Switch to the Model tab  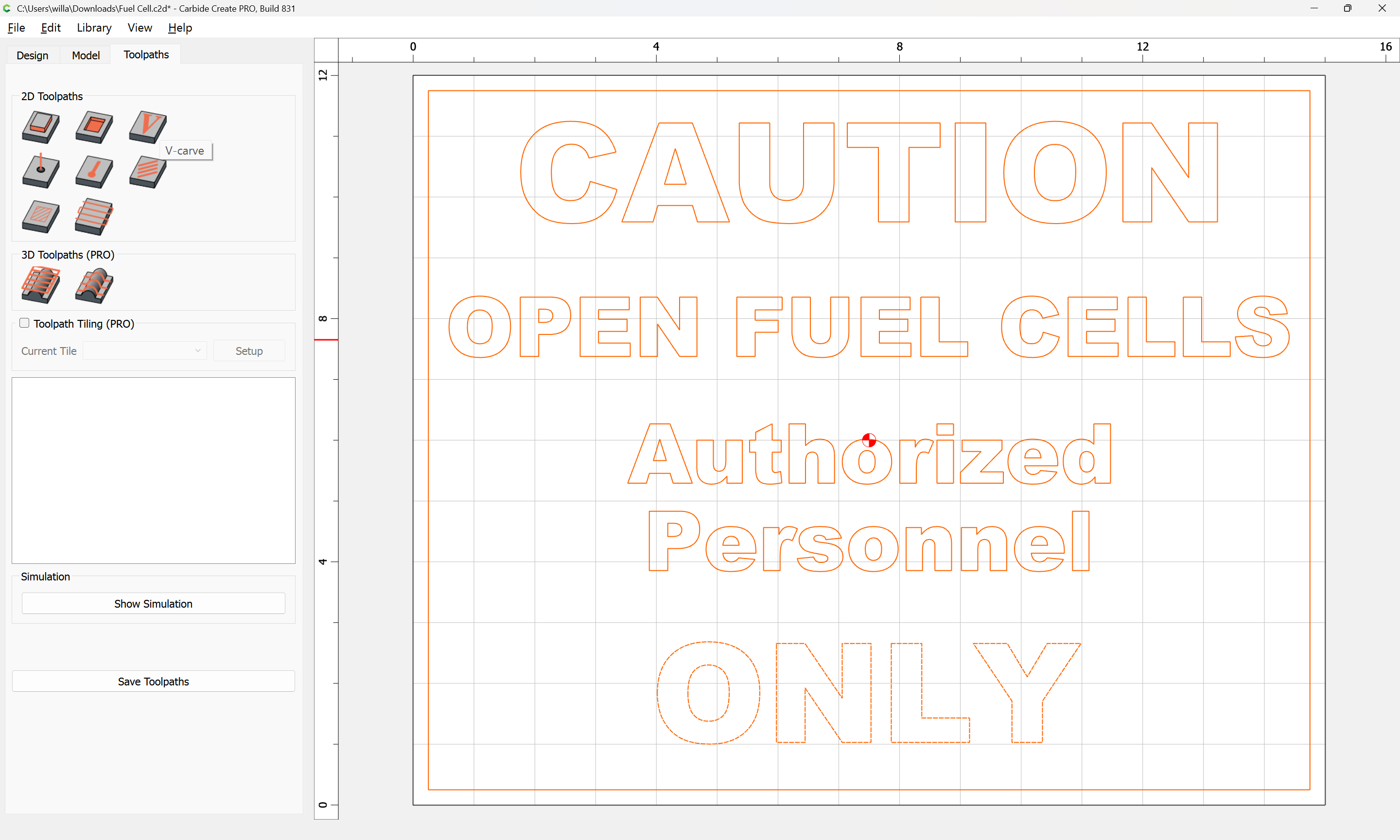click(86, 55)
